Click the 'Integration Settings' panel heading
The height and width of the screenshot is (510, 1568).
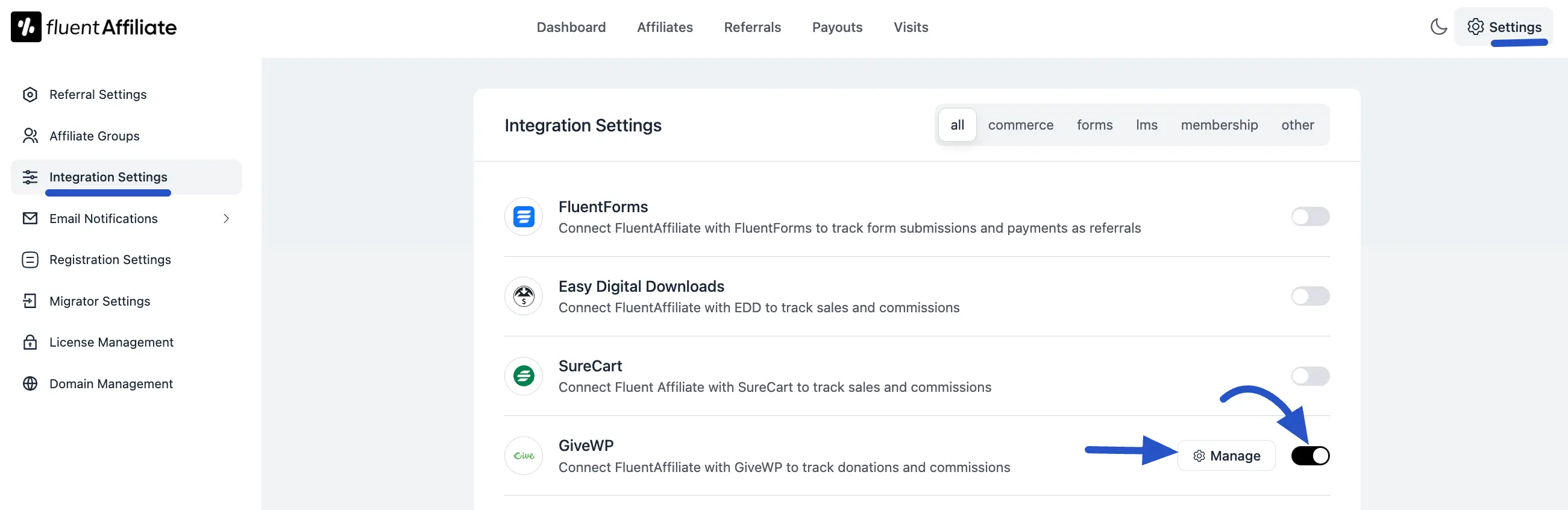583,125
